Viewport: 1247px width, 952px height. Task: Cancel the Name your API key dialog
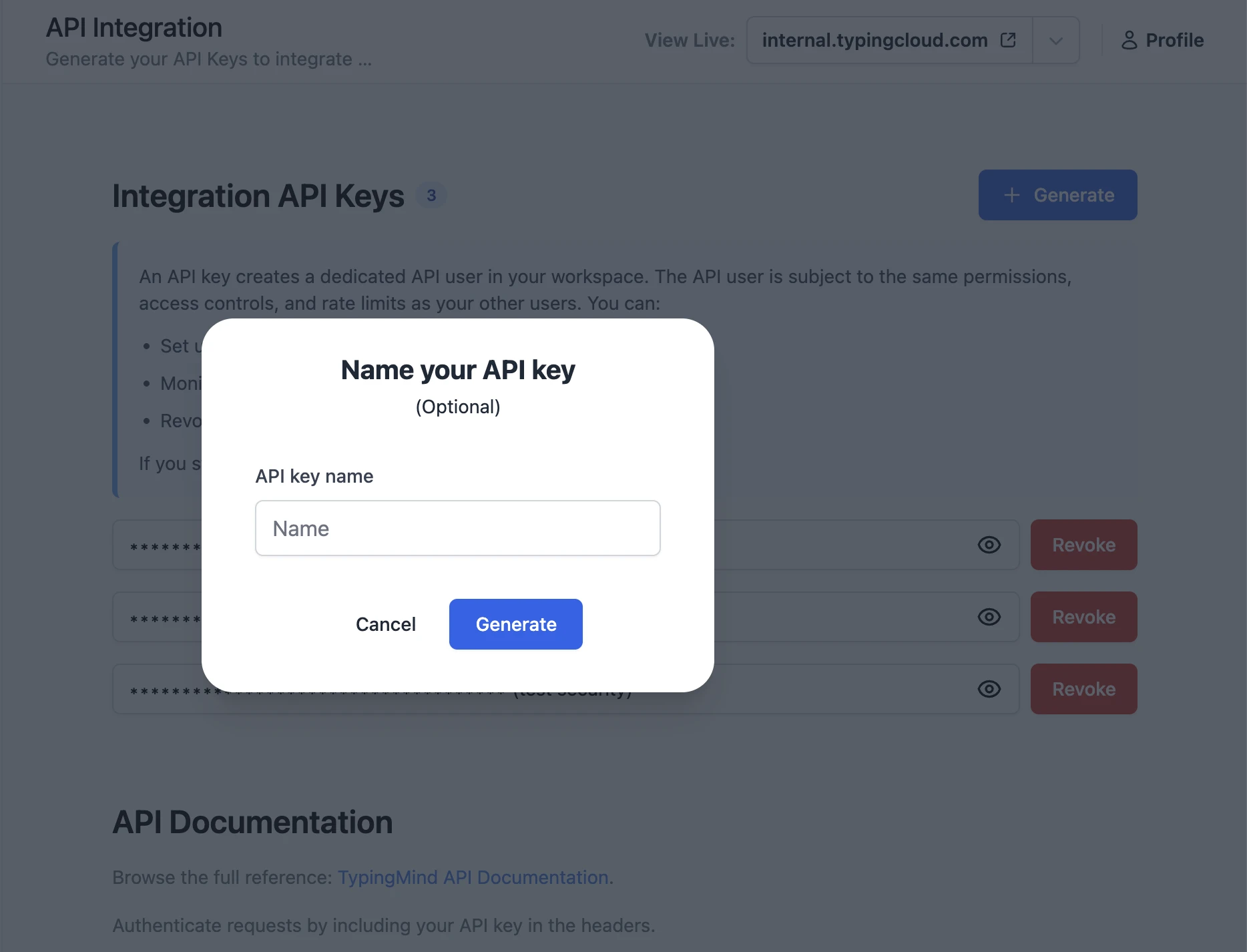pos(386,624)
